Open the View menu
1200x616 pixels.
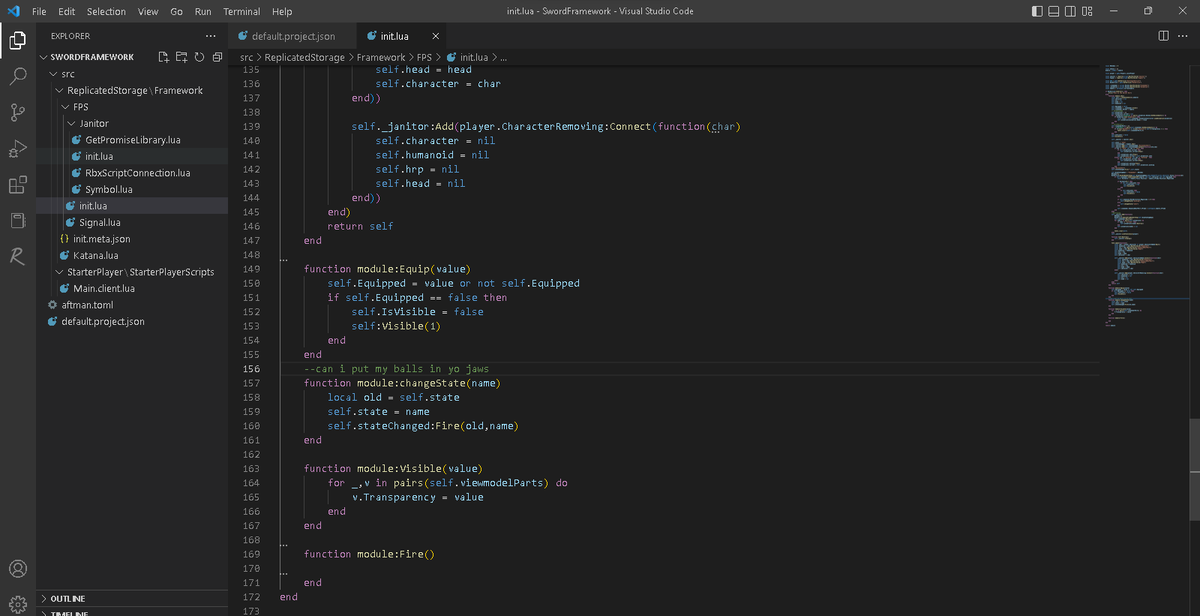point(148,11)
